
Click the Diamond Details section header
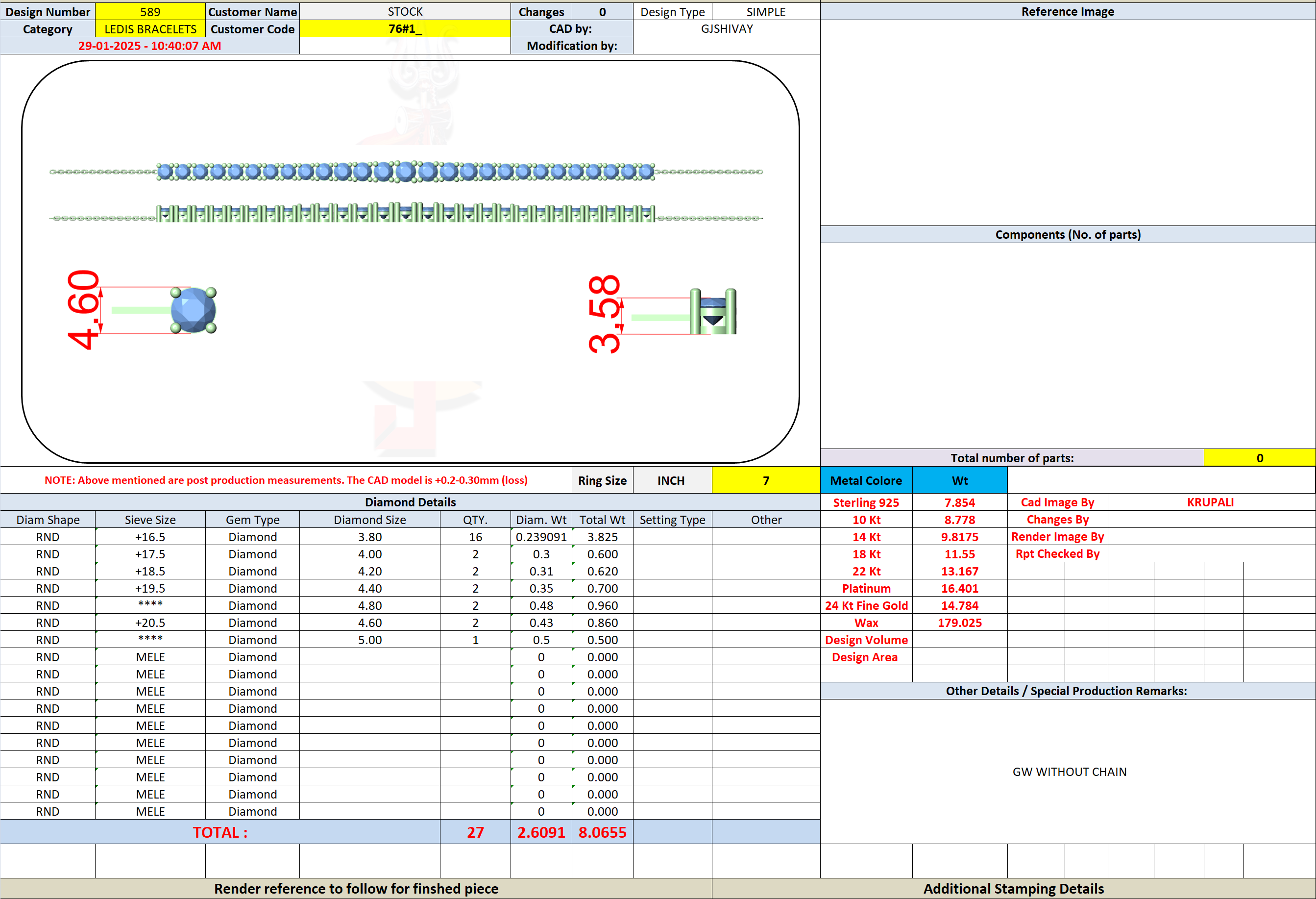point(410,502)
